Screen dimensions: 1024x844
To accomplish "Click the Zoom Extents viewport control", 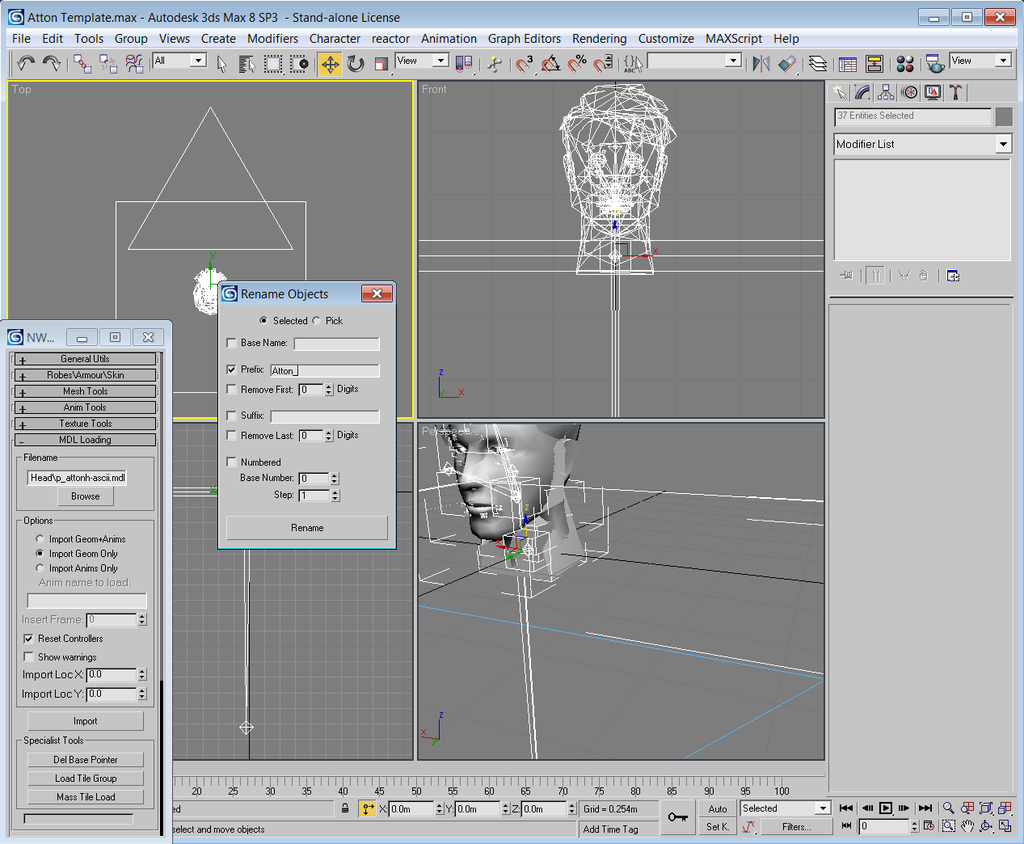I will tap(986, 808).
